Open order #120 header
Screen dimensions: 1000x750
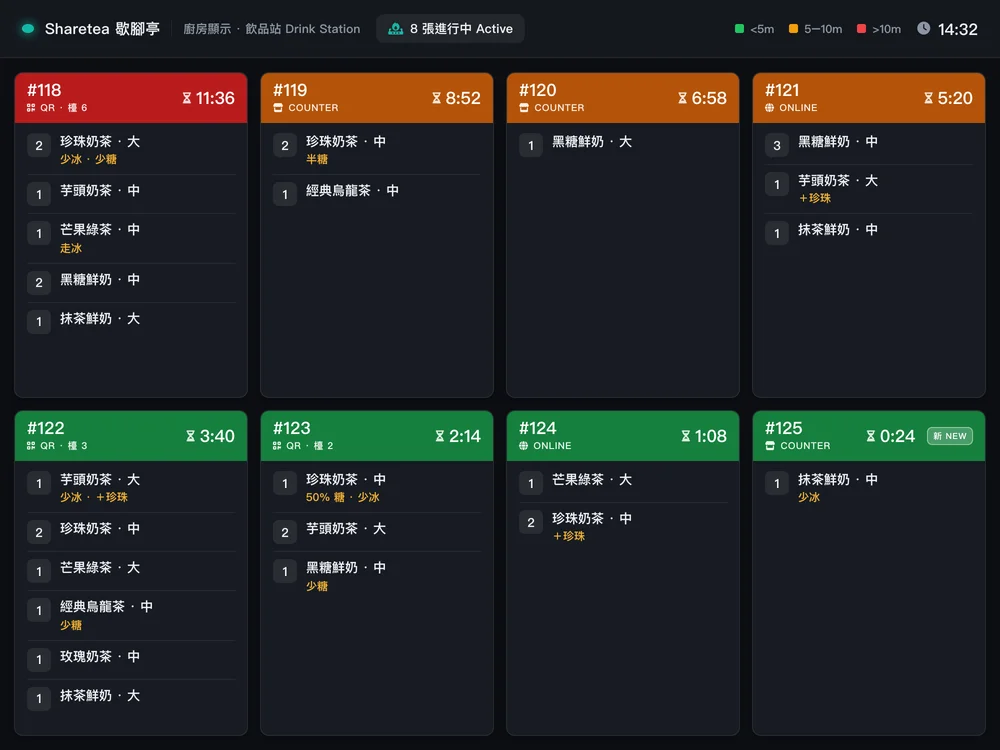pyautogui.click(x=622, y=98)
